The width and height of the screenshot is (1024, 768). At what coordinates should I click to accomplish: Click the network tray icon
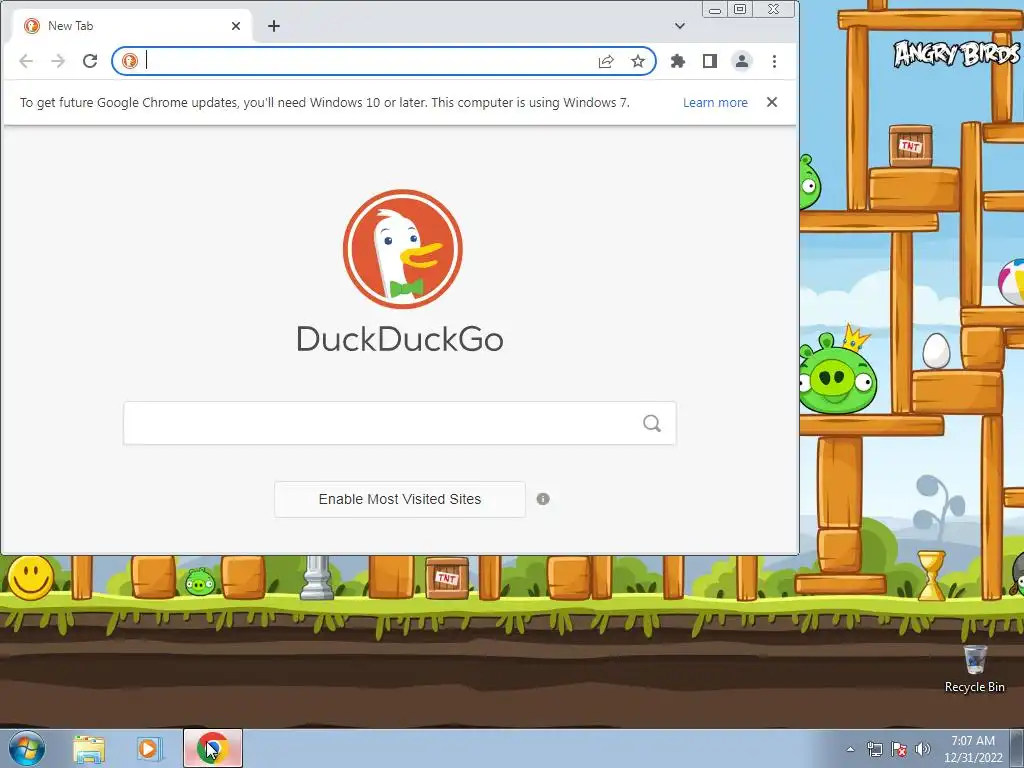tap(874, 749)
